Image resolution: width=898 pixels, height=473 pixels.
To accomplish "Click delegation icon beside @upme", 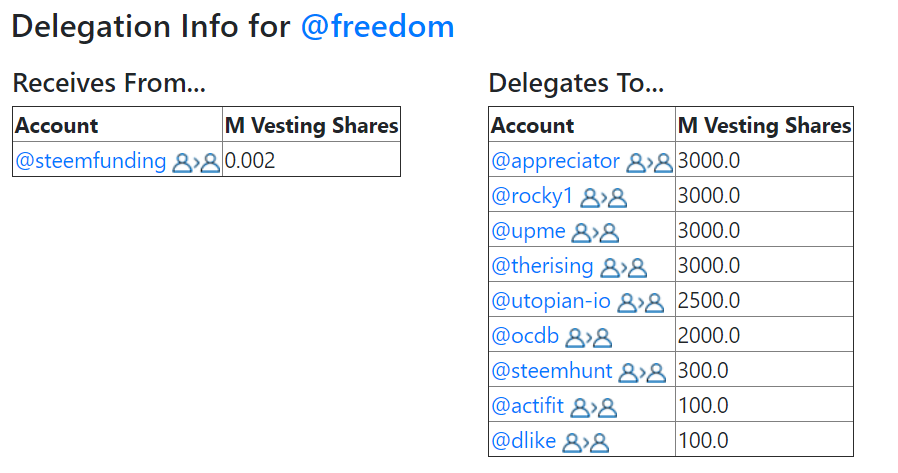I will pyautogui.click(x=596, y=233).
